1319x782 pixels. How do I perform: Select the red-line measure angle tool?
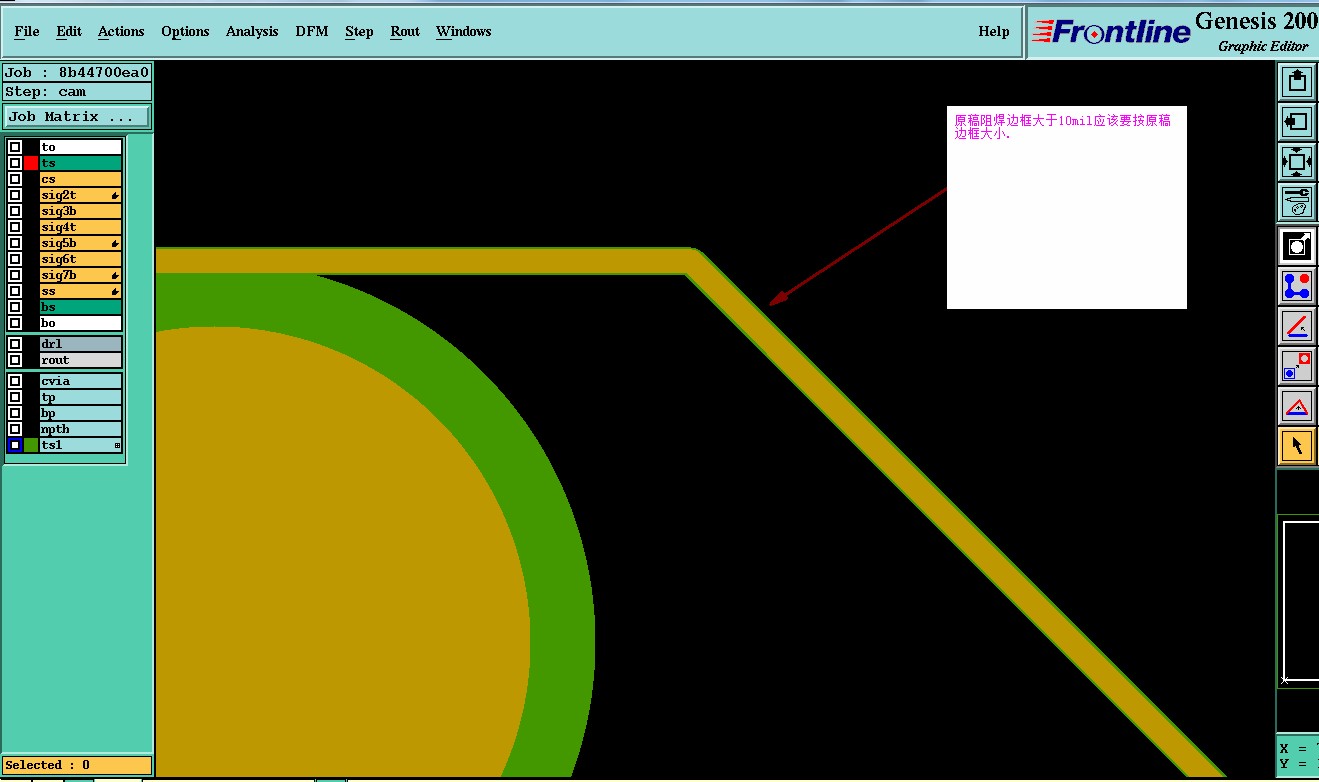click(x=1297, y=326)
